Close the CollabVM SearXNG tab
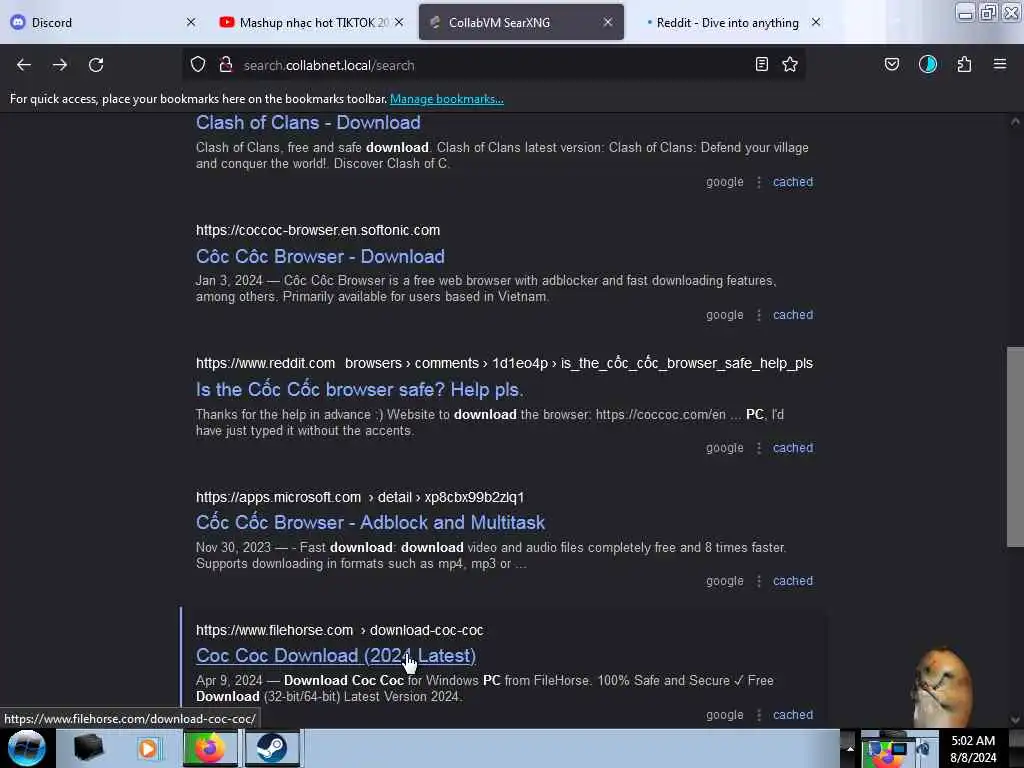 pos(608,22)
